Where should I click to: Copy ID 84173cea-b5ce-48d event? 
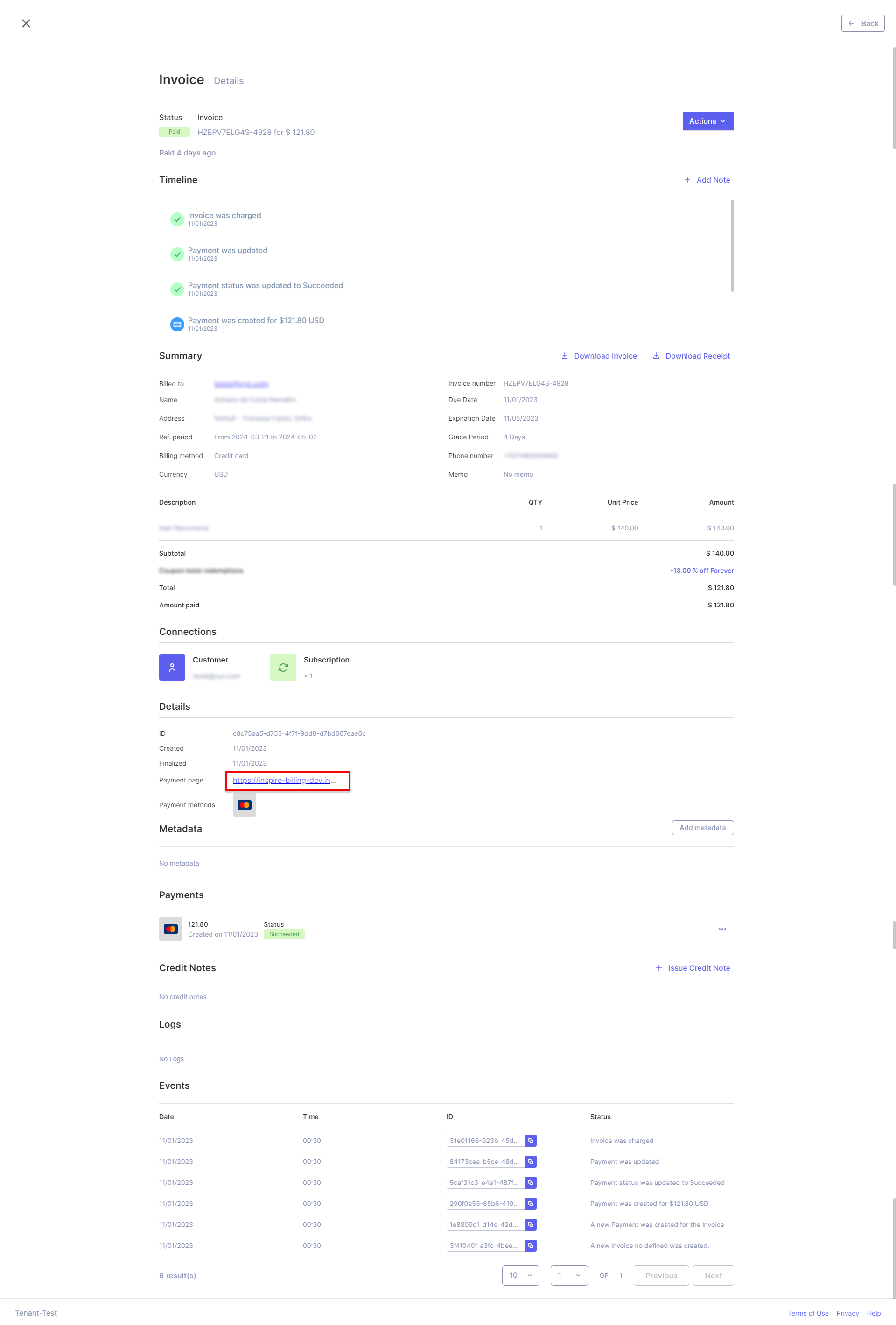tap(531, 1162)
